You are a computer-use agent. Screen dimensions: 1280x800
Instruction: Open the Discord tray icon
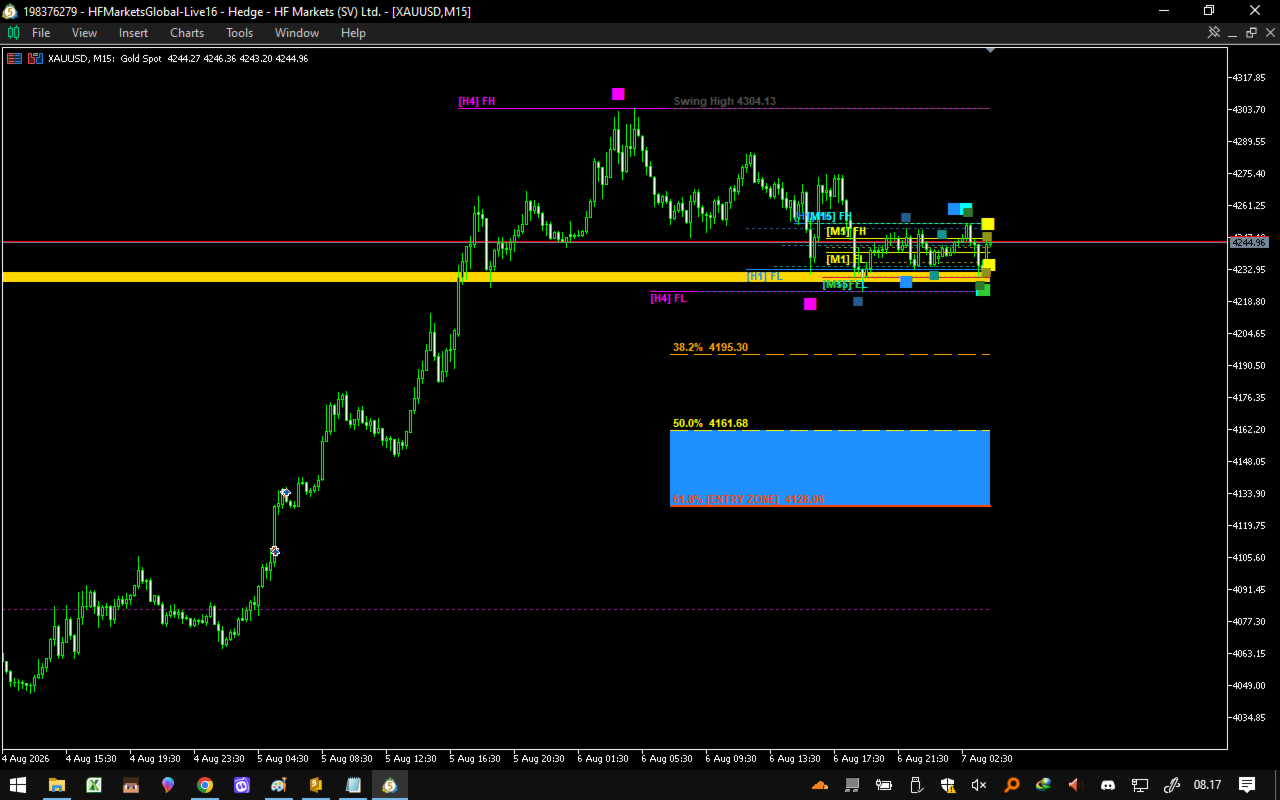pyautogui.click(x=1107, y=785)
